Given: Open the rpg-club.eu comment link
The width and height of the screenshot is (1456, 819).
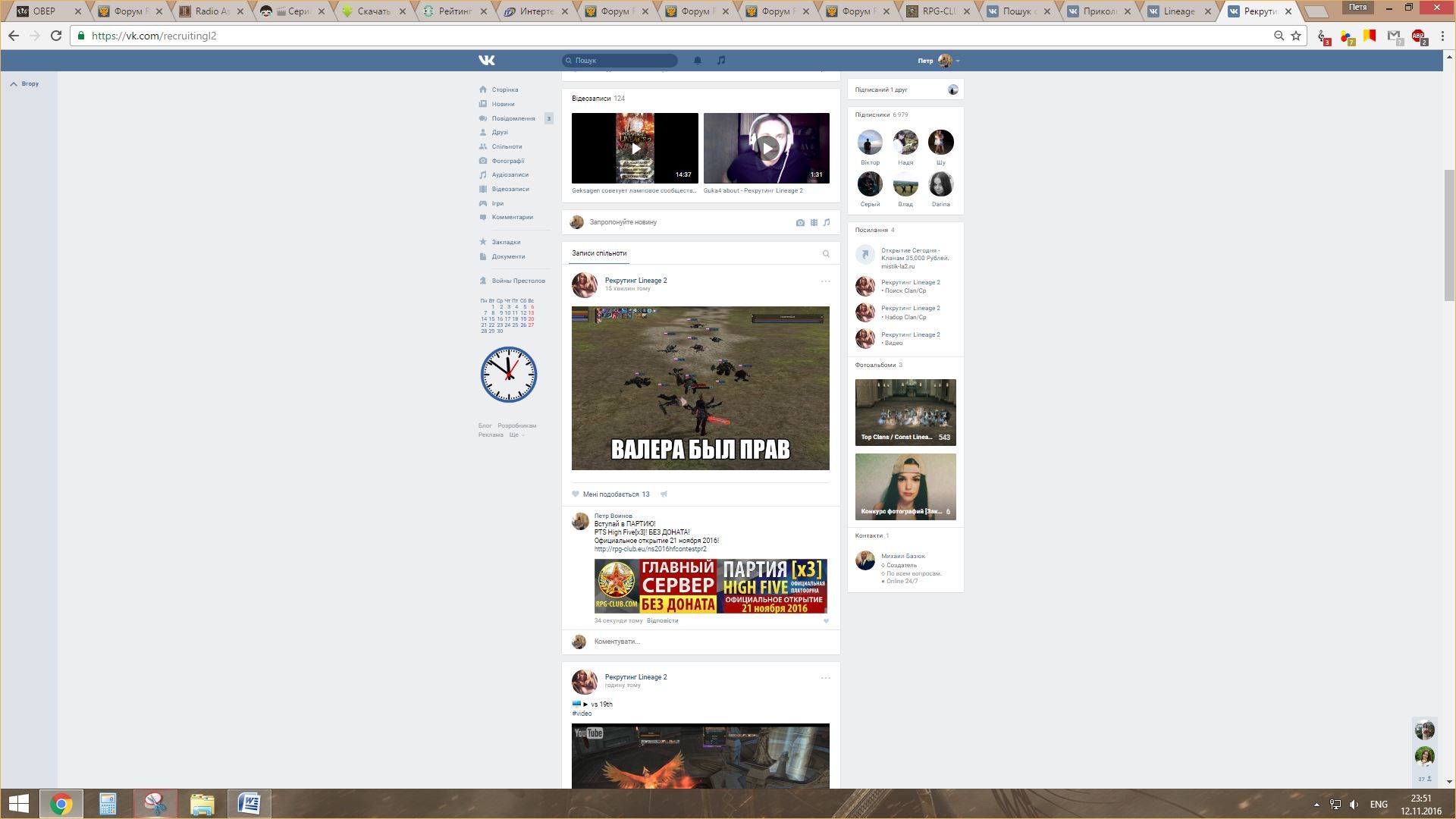Looking at the screenshot, I should (650, 549).
